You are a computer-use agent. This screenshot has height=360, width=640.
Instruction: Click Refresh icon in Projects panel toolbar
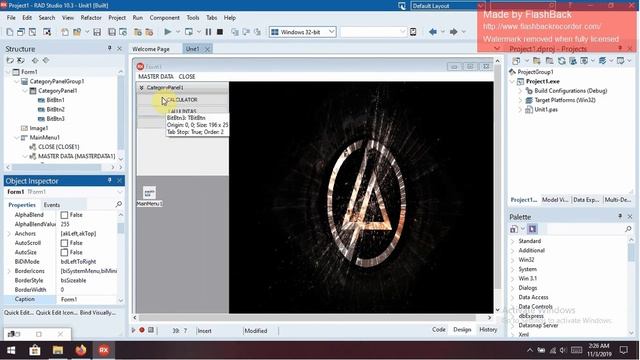[x=562, y=61]
